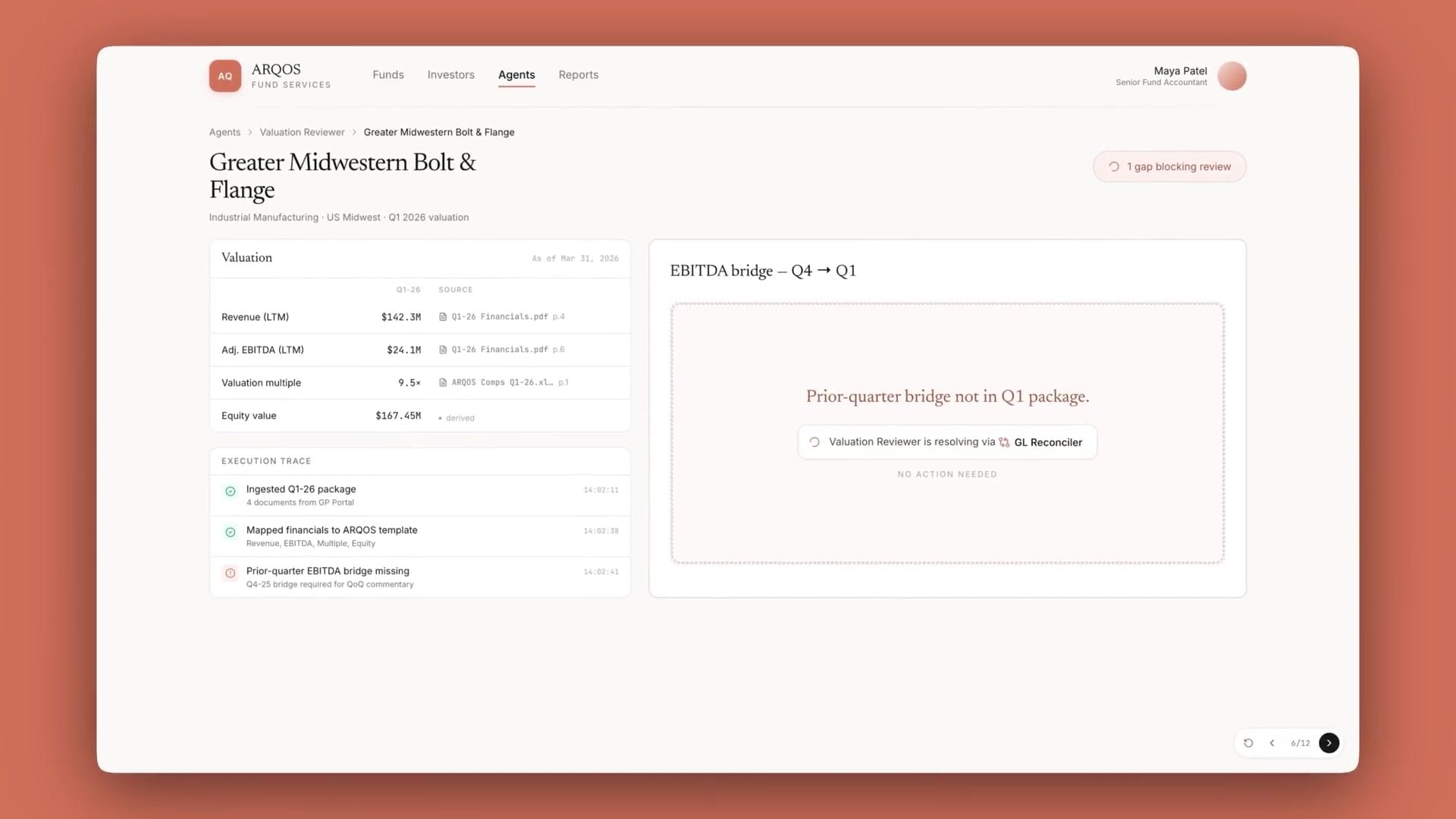
Task: Click the green check for Mapped financials
Action: click(x=231, y=532)
